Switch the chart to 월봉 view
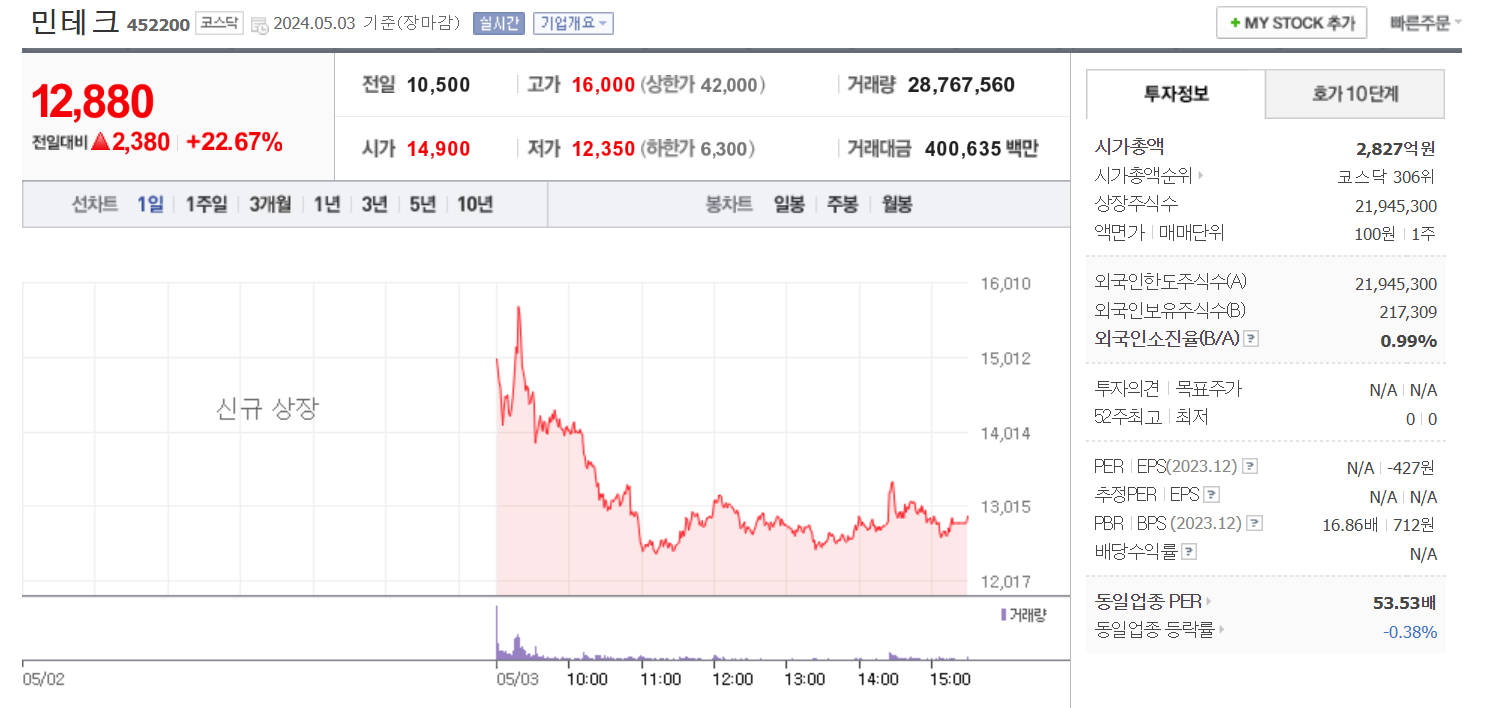This screenshot has height=708, width=1493. point(896,203)
